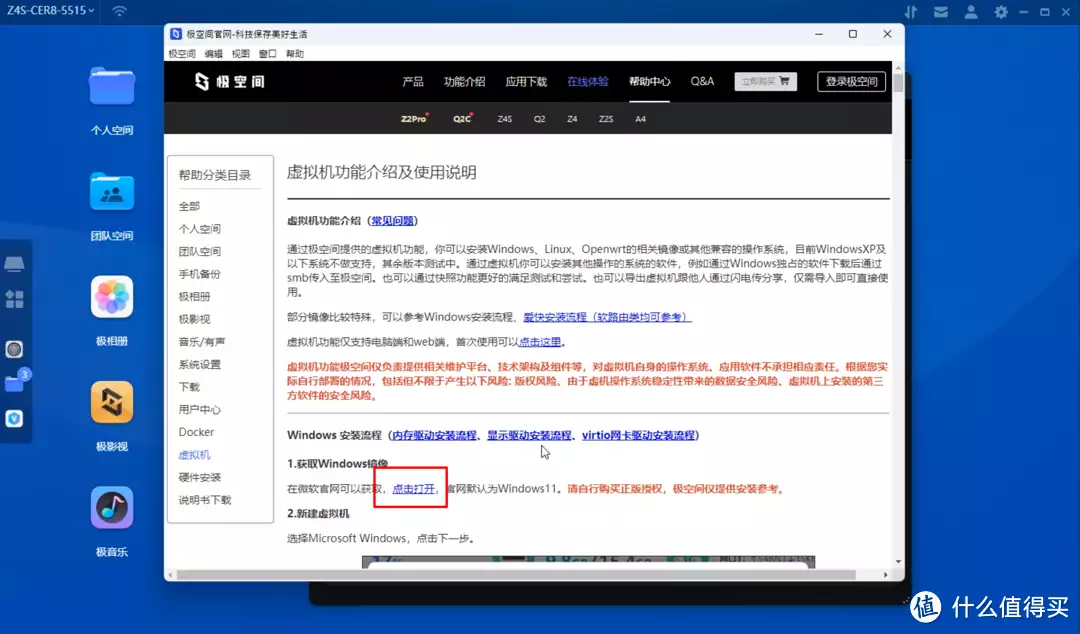The image size is (1080, 634).
Task: Open the 帮助 menu
Action: [295, 54]
